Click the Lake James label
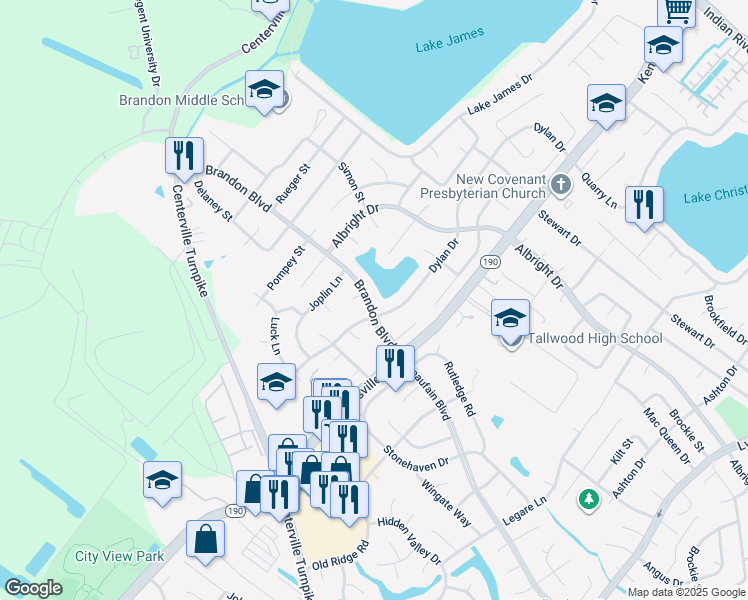 pos(450,40)
